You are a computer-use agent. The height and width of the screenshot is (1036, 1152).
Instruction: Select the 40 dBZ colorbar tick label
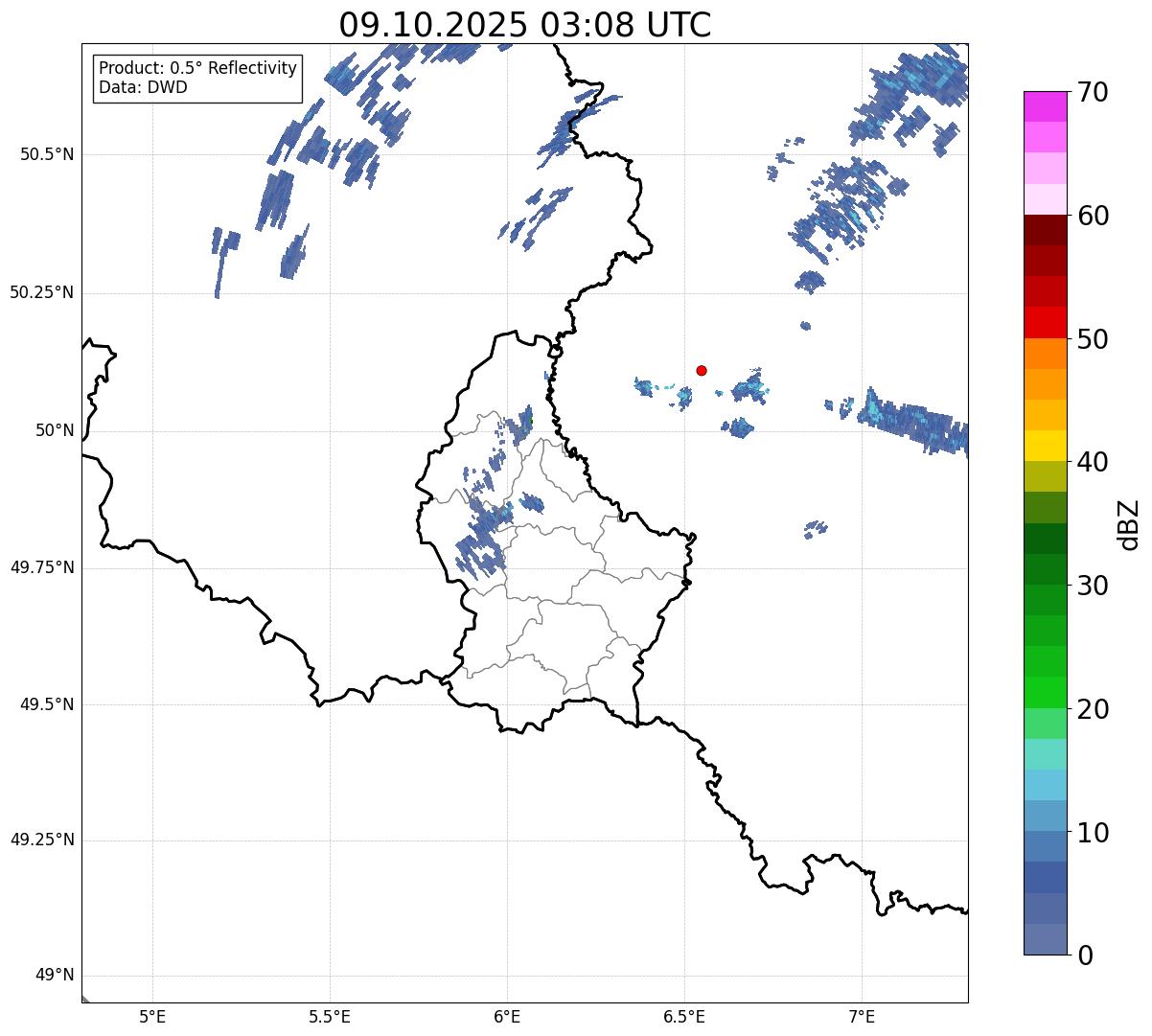coord(1093,462)
